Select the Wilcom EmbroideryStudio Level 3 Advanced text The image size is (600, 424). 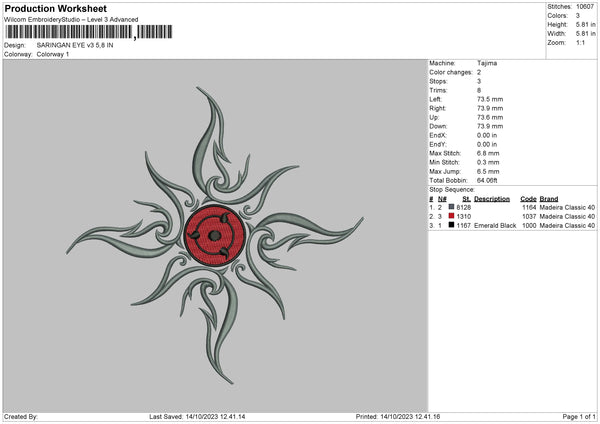[71, 20]
